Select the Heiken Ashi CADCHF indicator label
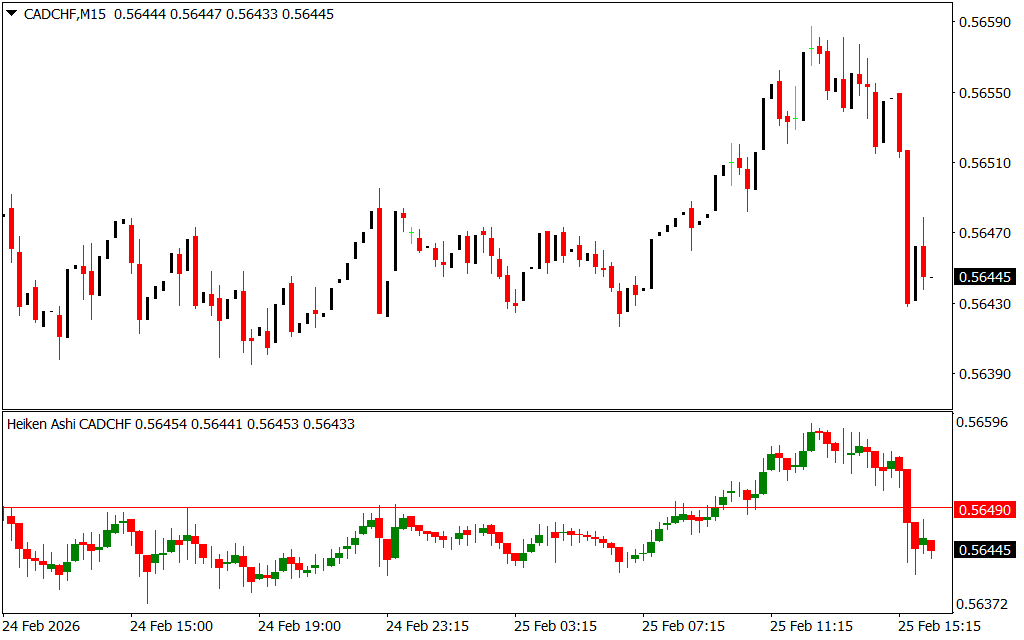The image size is (1024, 640). tap(69, 424)
